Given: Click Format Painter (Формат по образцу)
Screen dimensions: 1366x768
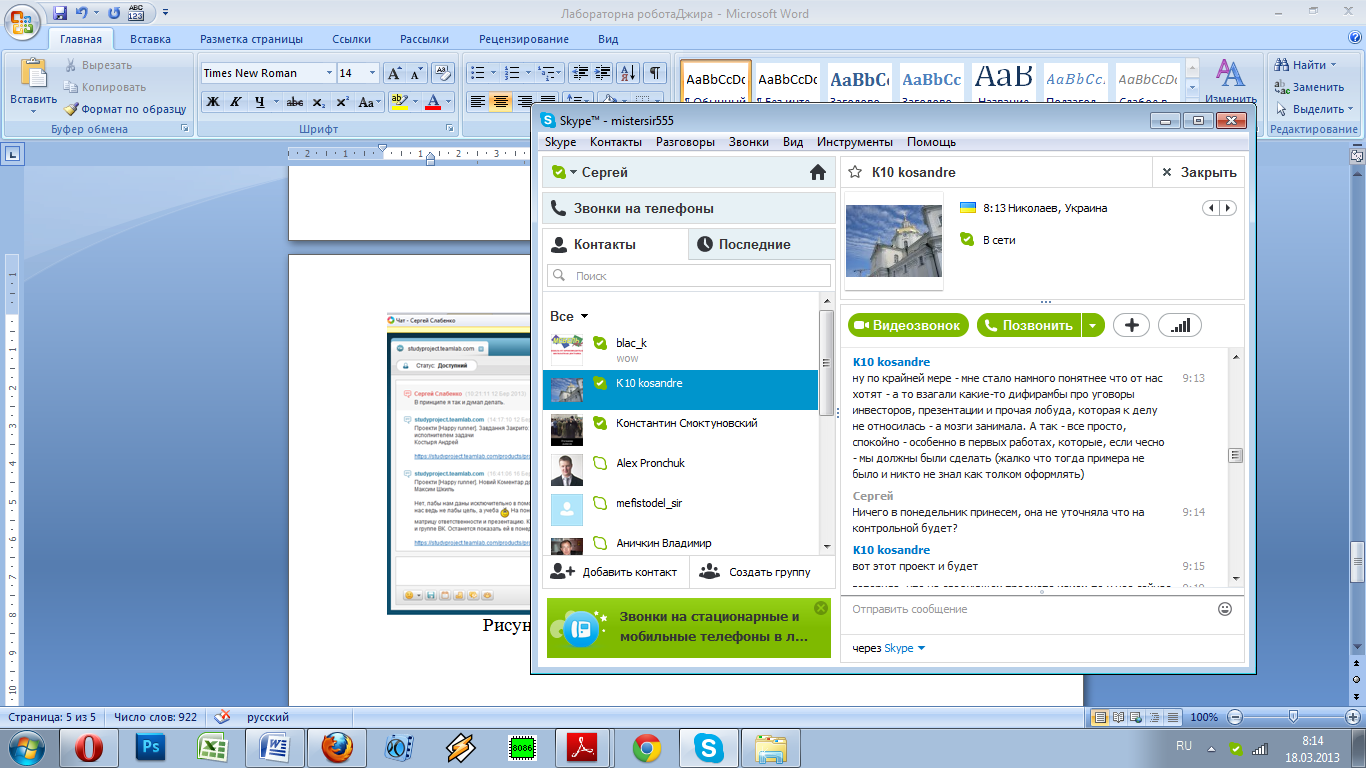Looking at the screenshot, I should click(x=127, y=109).
